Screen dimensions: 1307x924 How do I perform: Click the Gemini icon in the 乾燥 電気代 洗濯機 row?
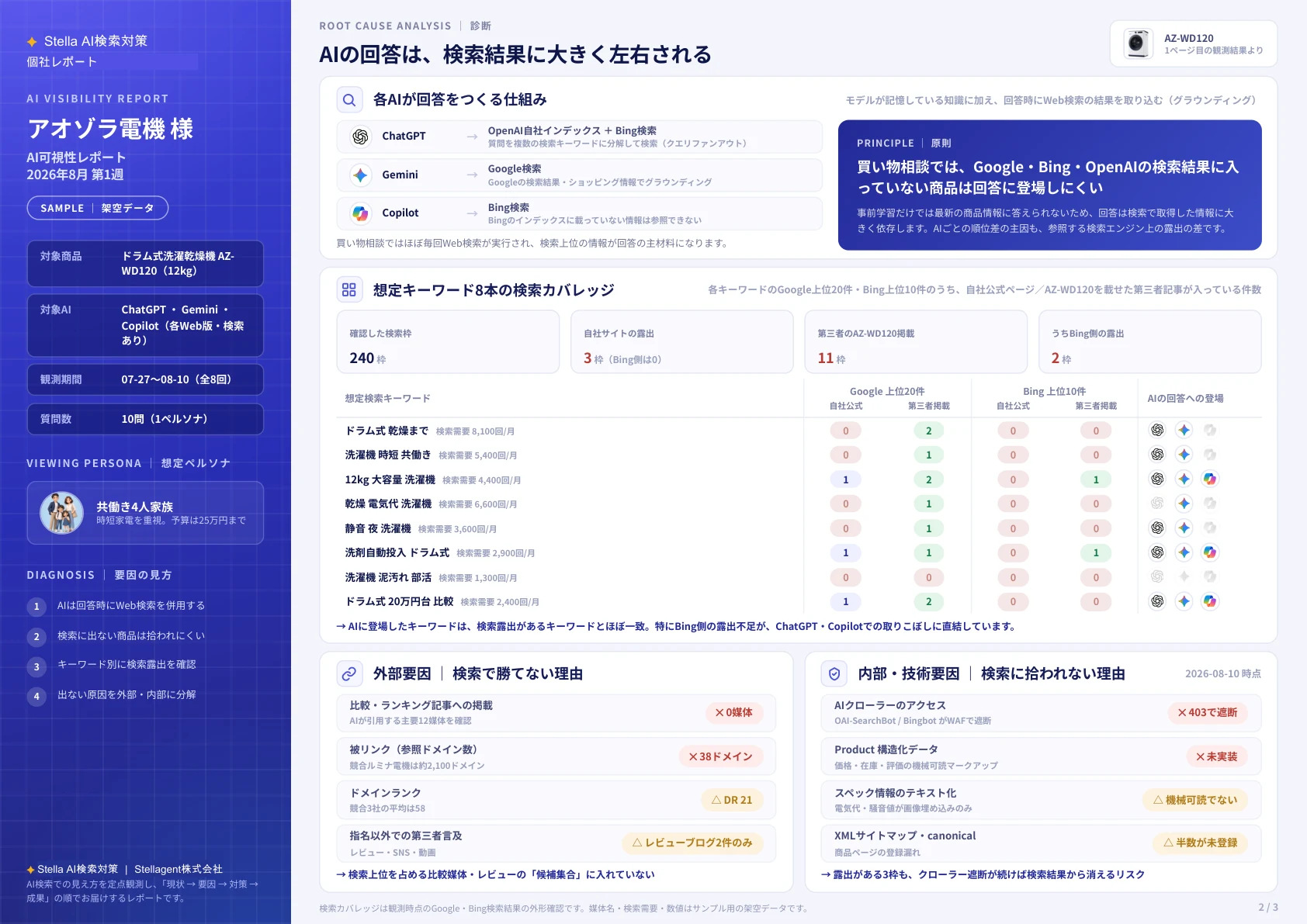[1184, 504]
